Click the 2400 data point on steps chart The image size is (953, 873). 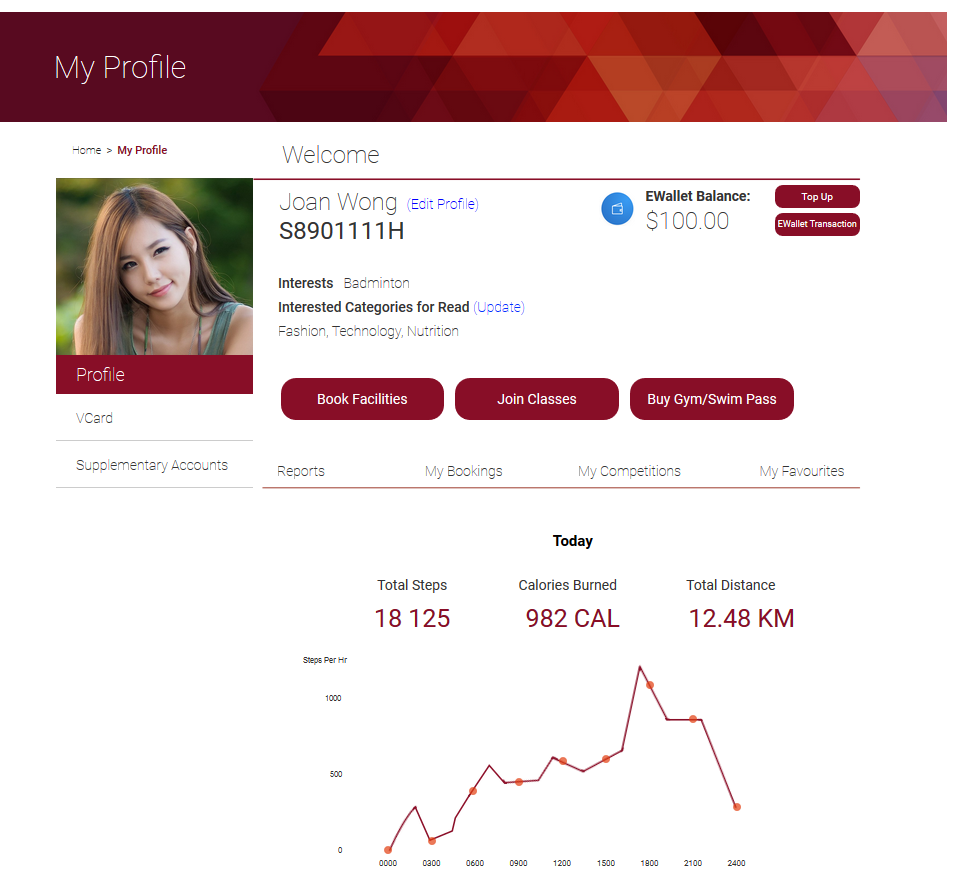pos(737,807)
